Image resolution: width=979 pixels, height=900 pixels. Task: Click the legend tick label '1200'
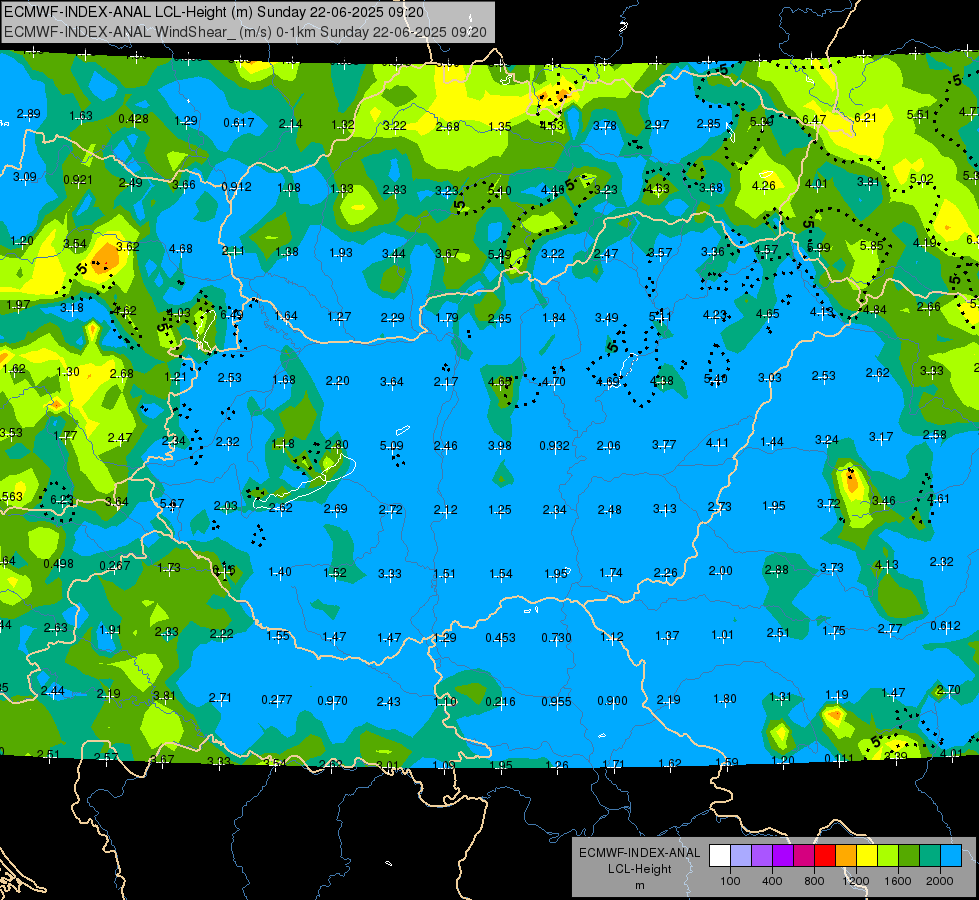pyautogui.click(x=856, y=881)
